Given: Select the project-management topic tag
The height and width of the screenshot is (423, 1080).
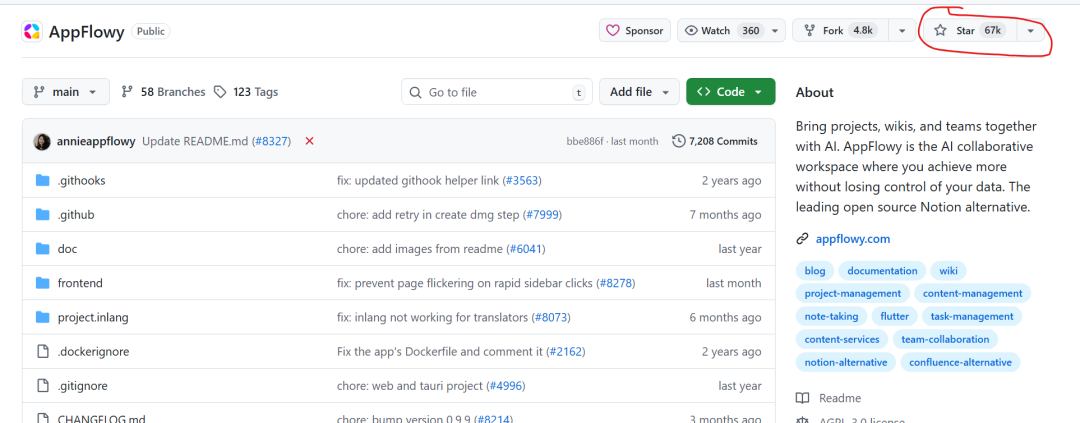Looking at the screenshot, I should click(x=853, y=293).
